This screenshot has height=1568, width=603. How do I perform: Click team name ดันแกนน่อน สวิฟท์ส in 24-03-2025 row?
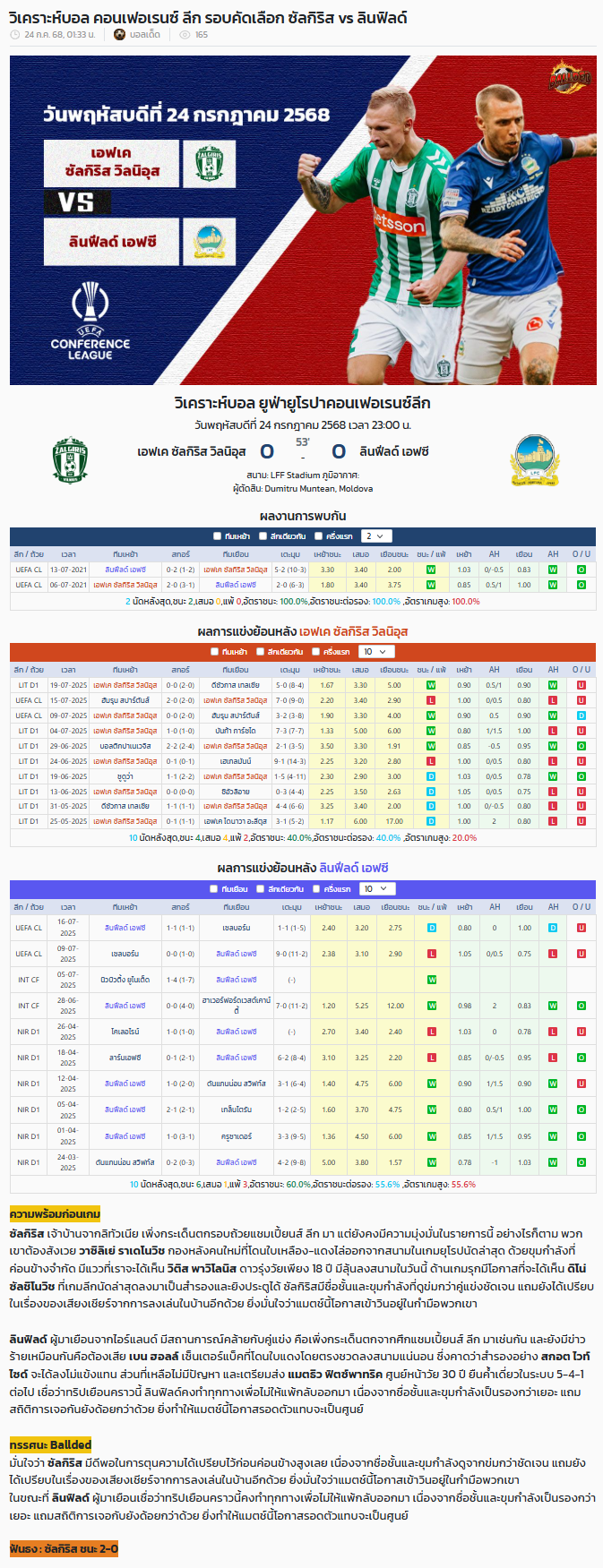point(125,1162)
